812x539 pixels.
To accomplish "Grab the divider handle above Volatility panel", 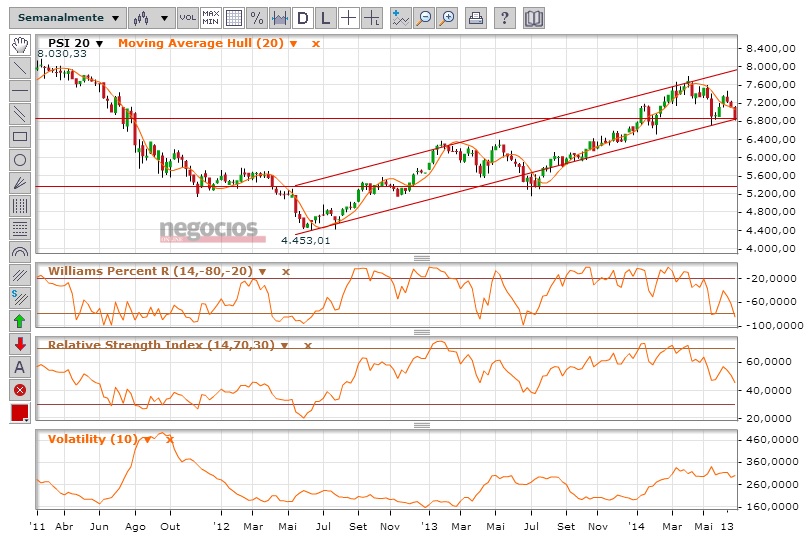I will [422, 425].
